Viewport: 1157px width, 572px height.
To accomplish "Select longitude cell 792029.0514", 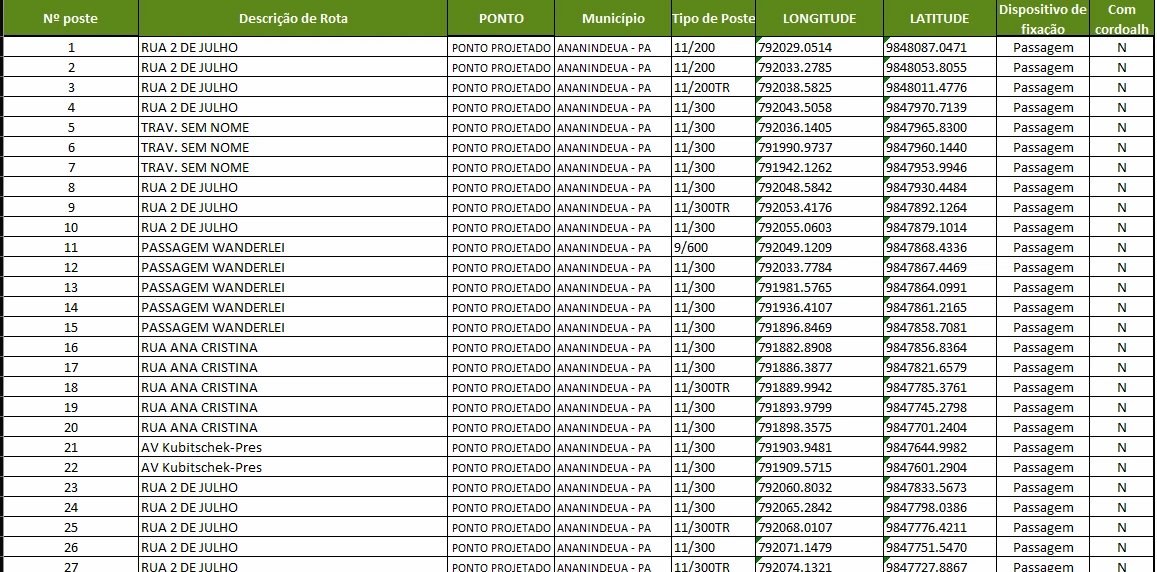I will tap(820, 47).
